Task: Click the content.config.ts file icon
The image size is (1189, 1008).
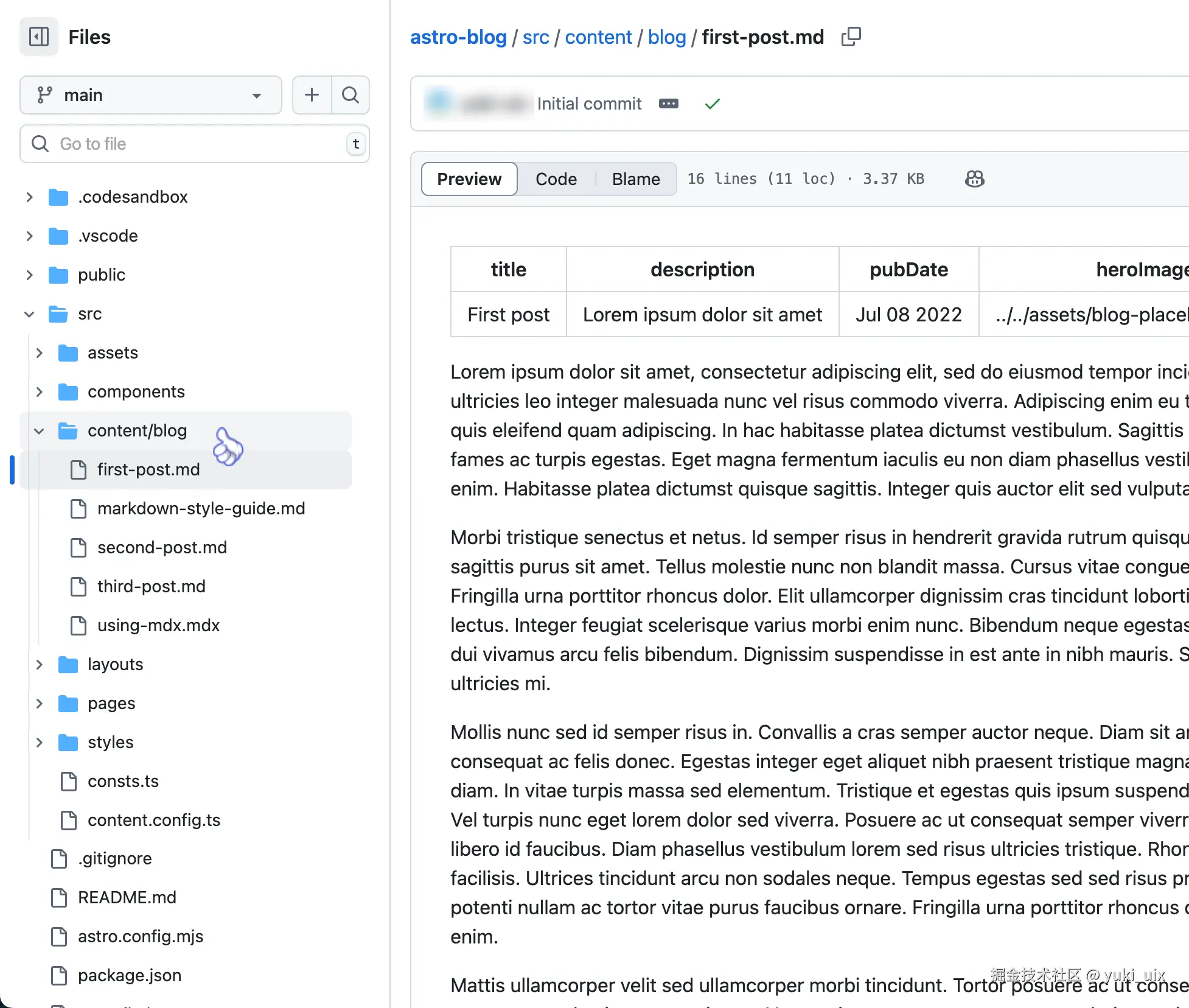Action: point(69,821)
